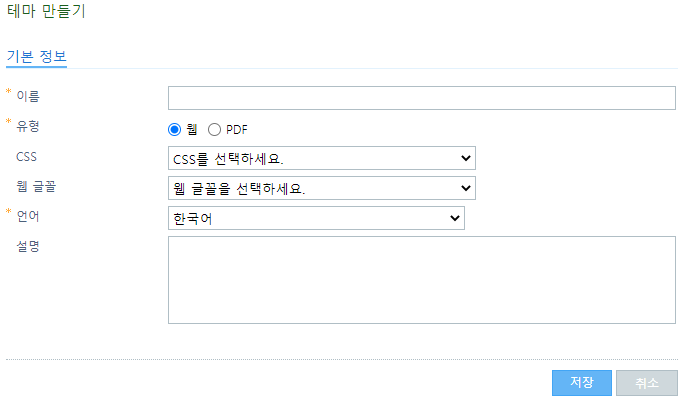This screenshot has width=682, height=401.
Task: Click the 유형 field label
Action: tap(28, 126)
